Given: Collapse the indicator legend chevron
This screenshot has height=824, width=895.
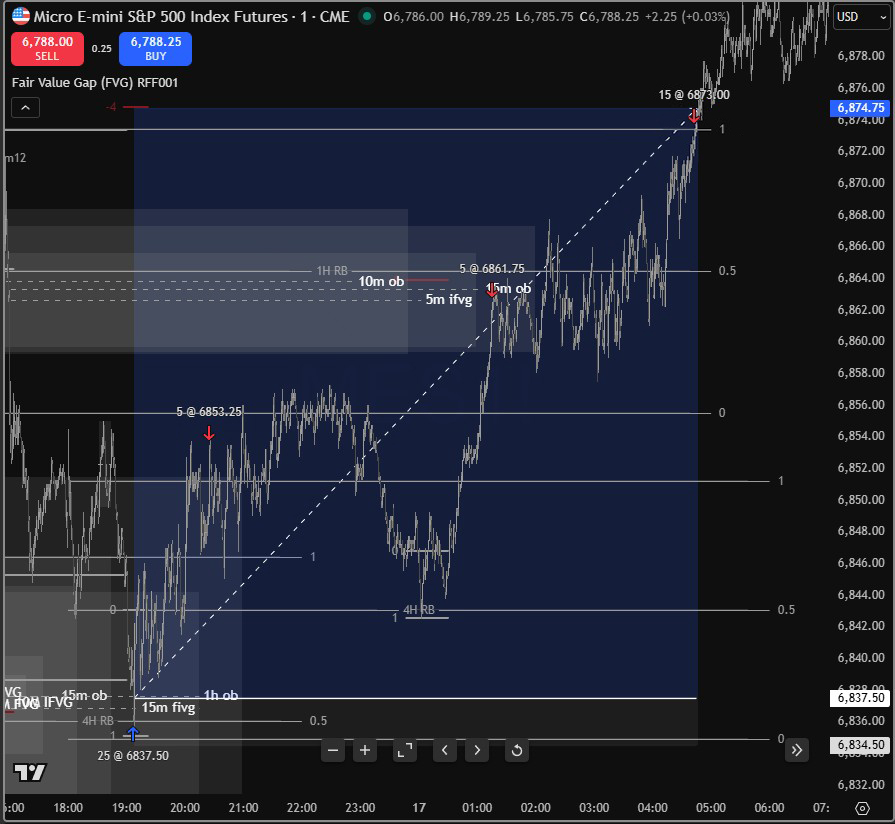Looking at the screenshot, I should (26, 107).
